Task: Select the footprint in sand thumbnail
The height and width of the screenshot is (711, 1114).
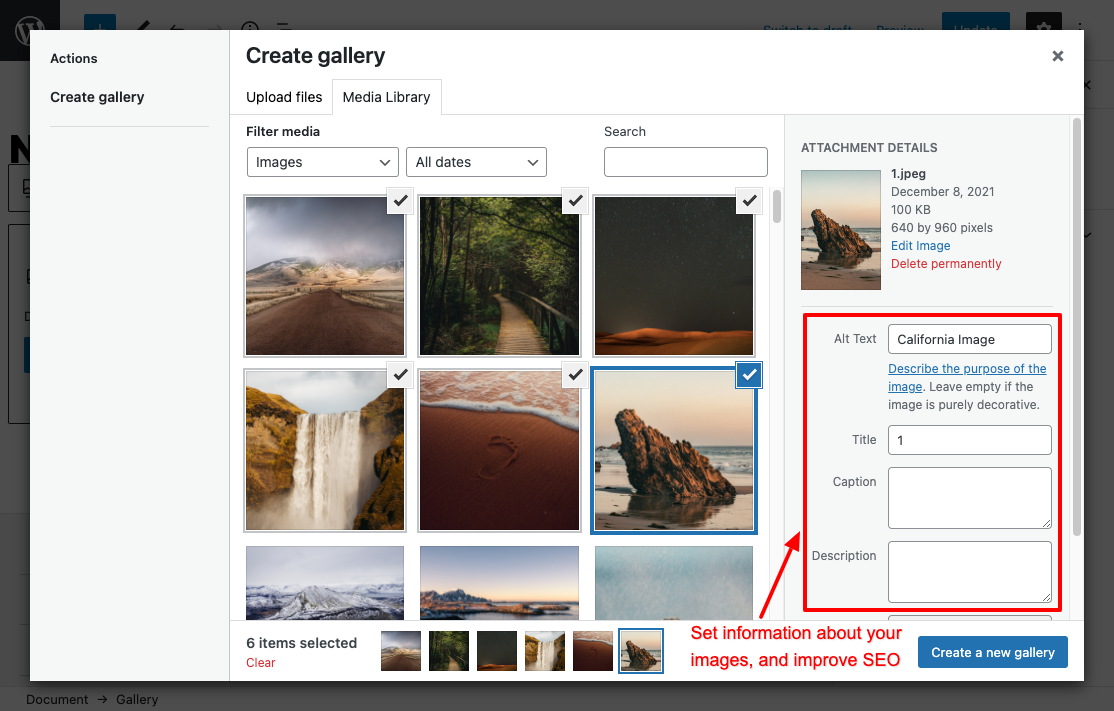Action: [x=499, y=450]
